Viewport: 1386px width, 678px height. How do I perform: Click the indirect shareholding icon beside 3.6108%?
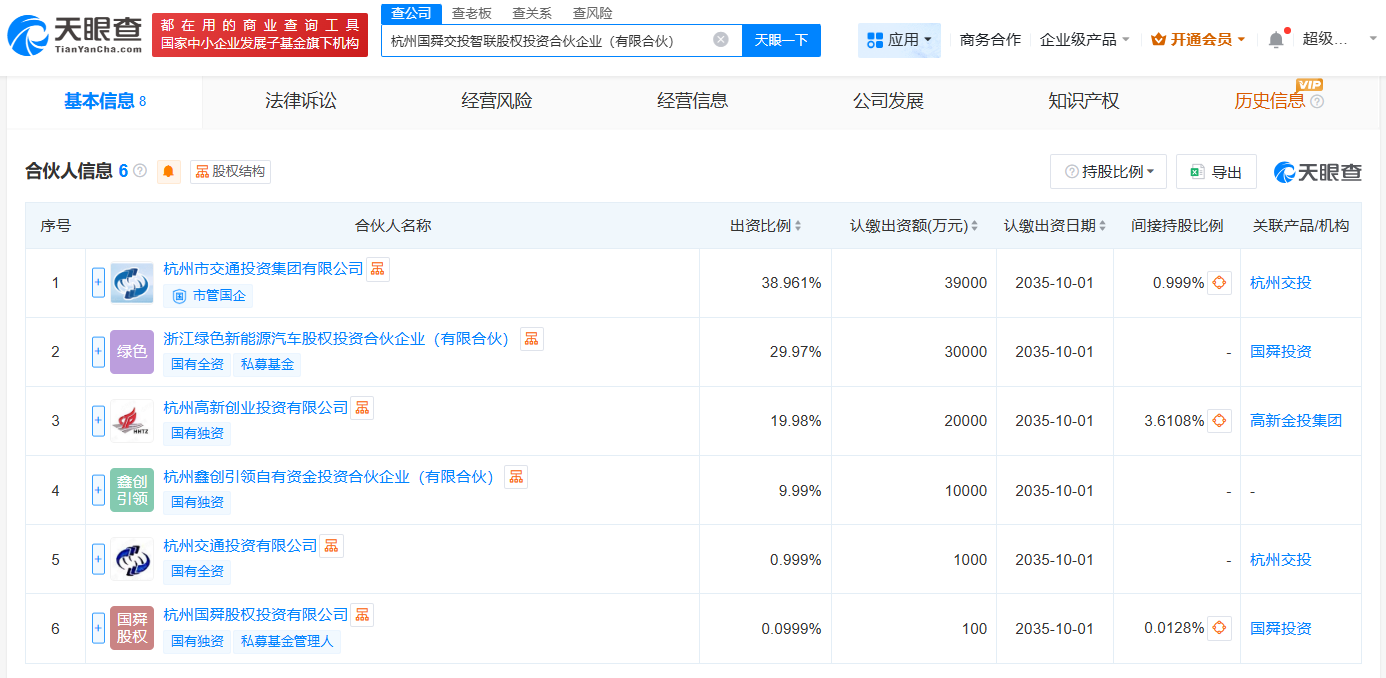click(x=1219, y=421)
